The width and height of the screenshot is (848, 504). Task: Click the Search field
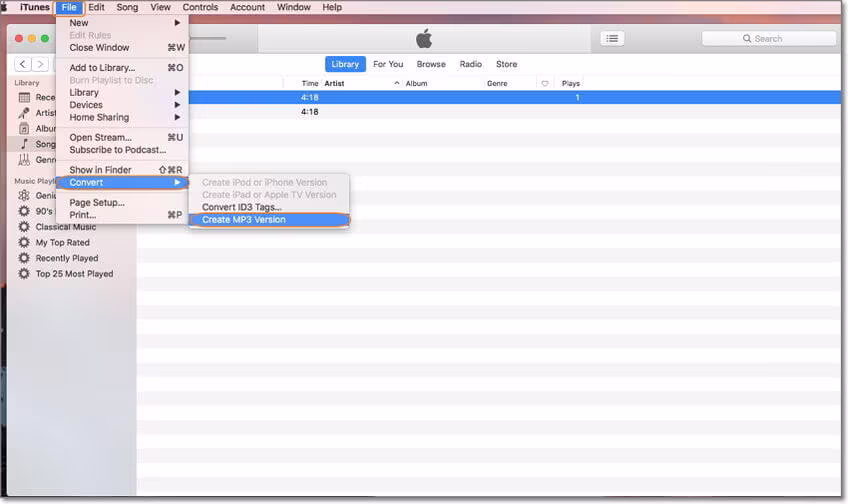[x=768, y=38]
